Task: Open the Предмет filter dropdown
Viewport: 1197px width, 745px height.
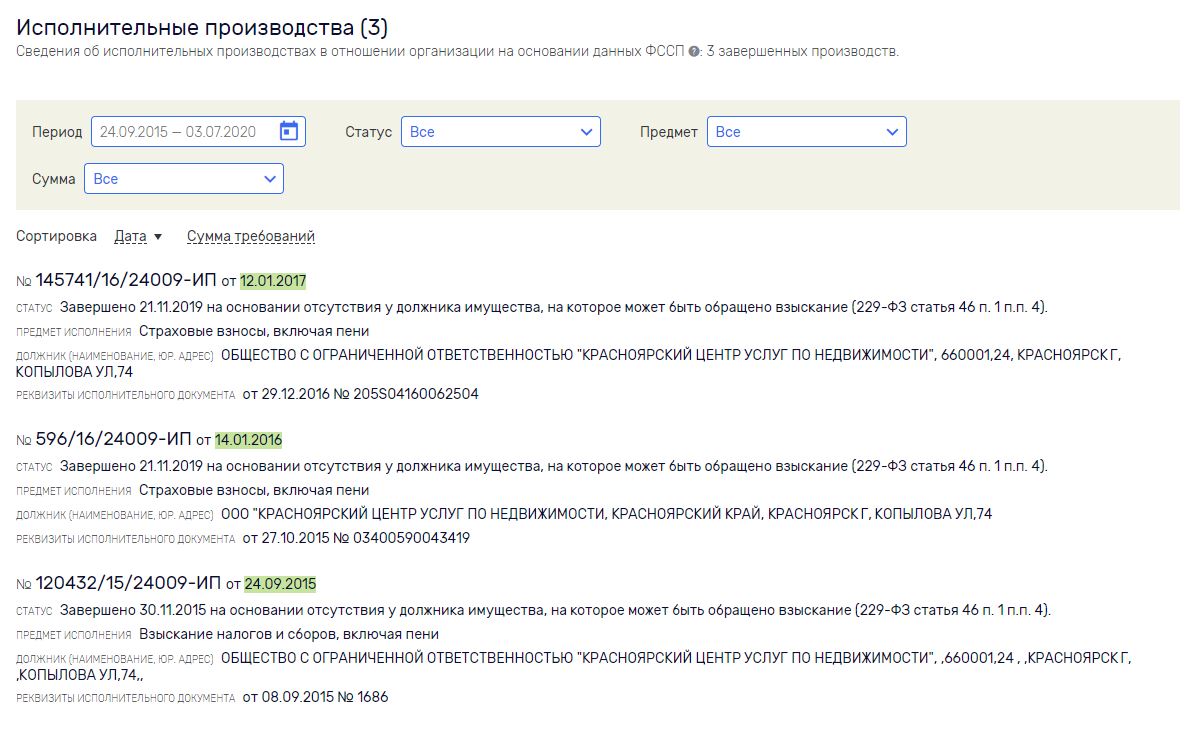Action: coord(806,132)
